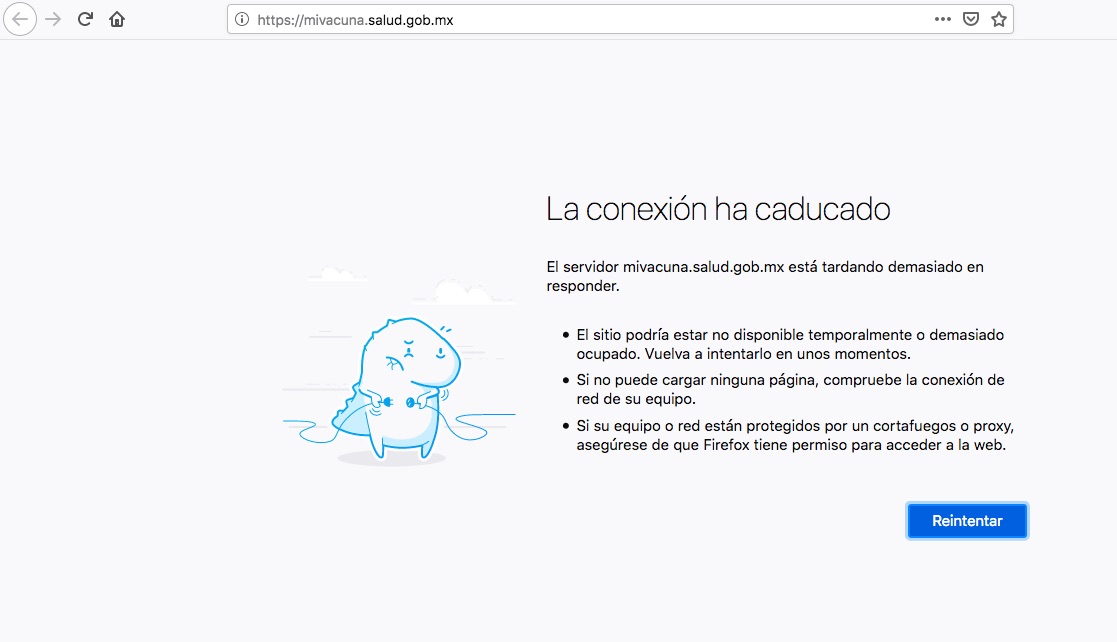This screenshot has width=1117, height=642.
Task: Go back to the previous page
Action: coord(20,19)
